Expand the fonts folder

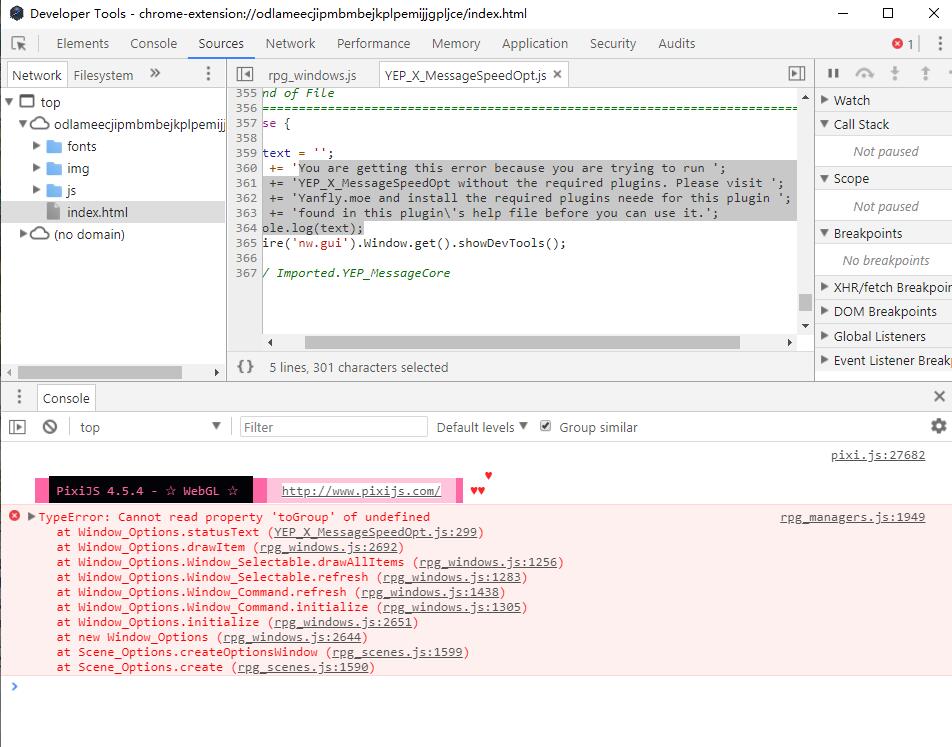pyautogui.click(x=36, y=146)
